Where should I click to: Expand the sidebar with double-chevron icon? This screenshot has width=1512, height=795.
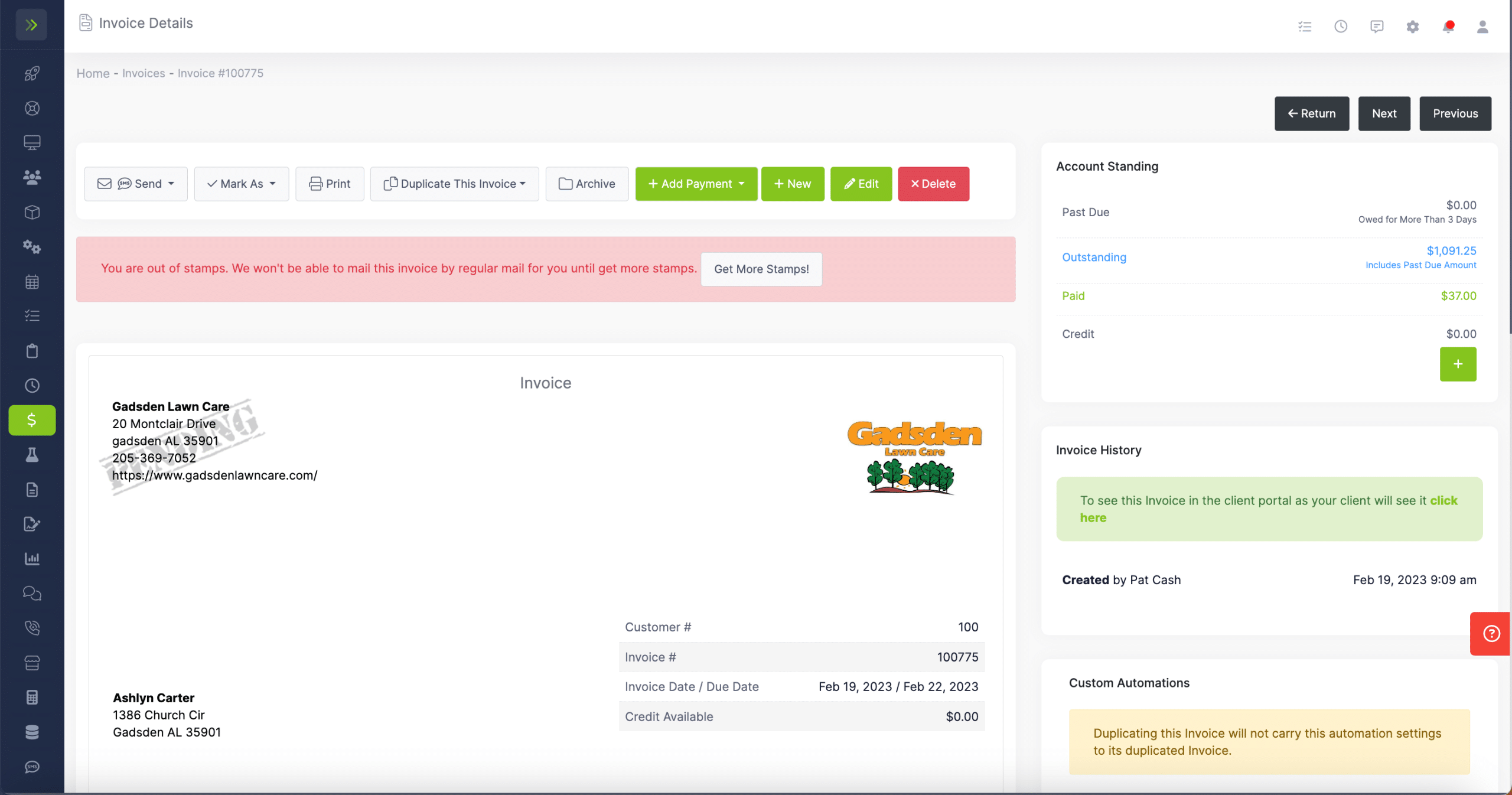31,25
